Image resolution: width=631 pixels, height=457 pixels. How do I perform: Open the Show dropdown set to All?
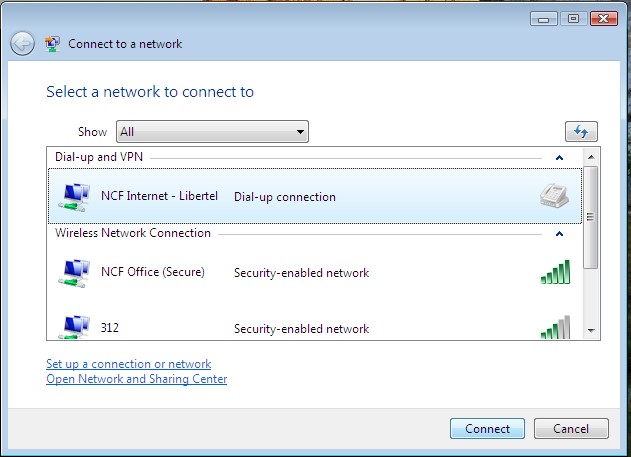pos(212,132)
